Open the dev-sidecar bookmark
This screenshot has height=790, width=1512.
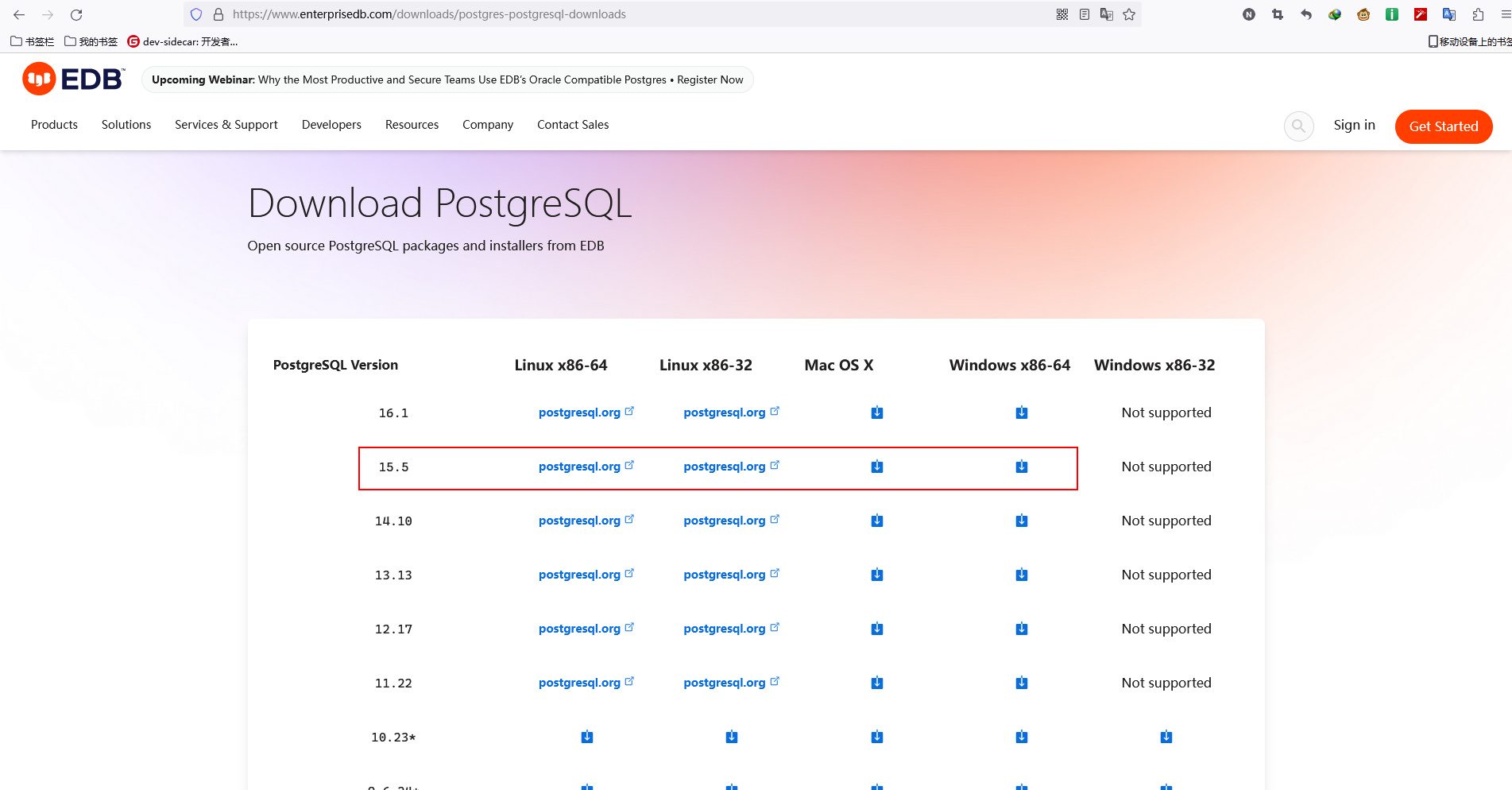183,41
